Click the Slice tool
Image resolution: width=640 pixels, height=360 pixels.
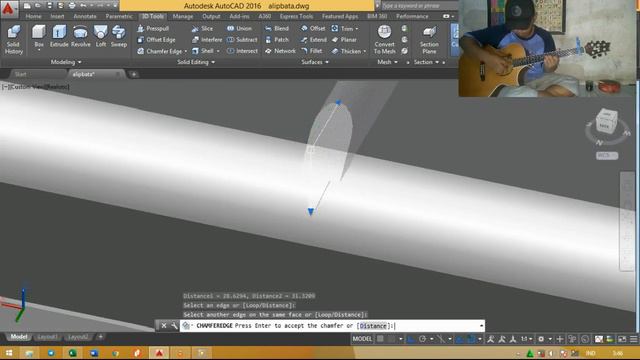(202, 29)
